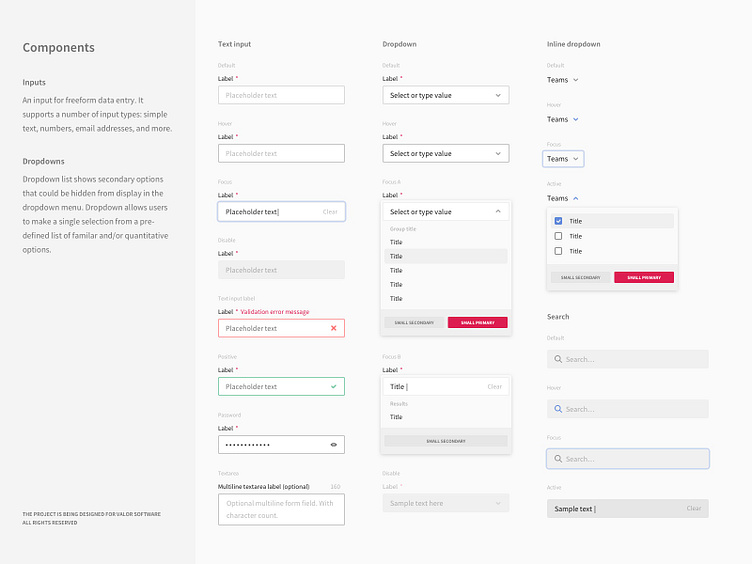Click the Focus B Title input field
Image resolution: width=752 pixels, height=564 pixels.
pyautogui.click(x=446, y=387)
